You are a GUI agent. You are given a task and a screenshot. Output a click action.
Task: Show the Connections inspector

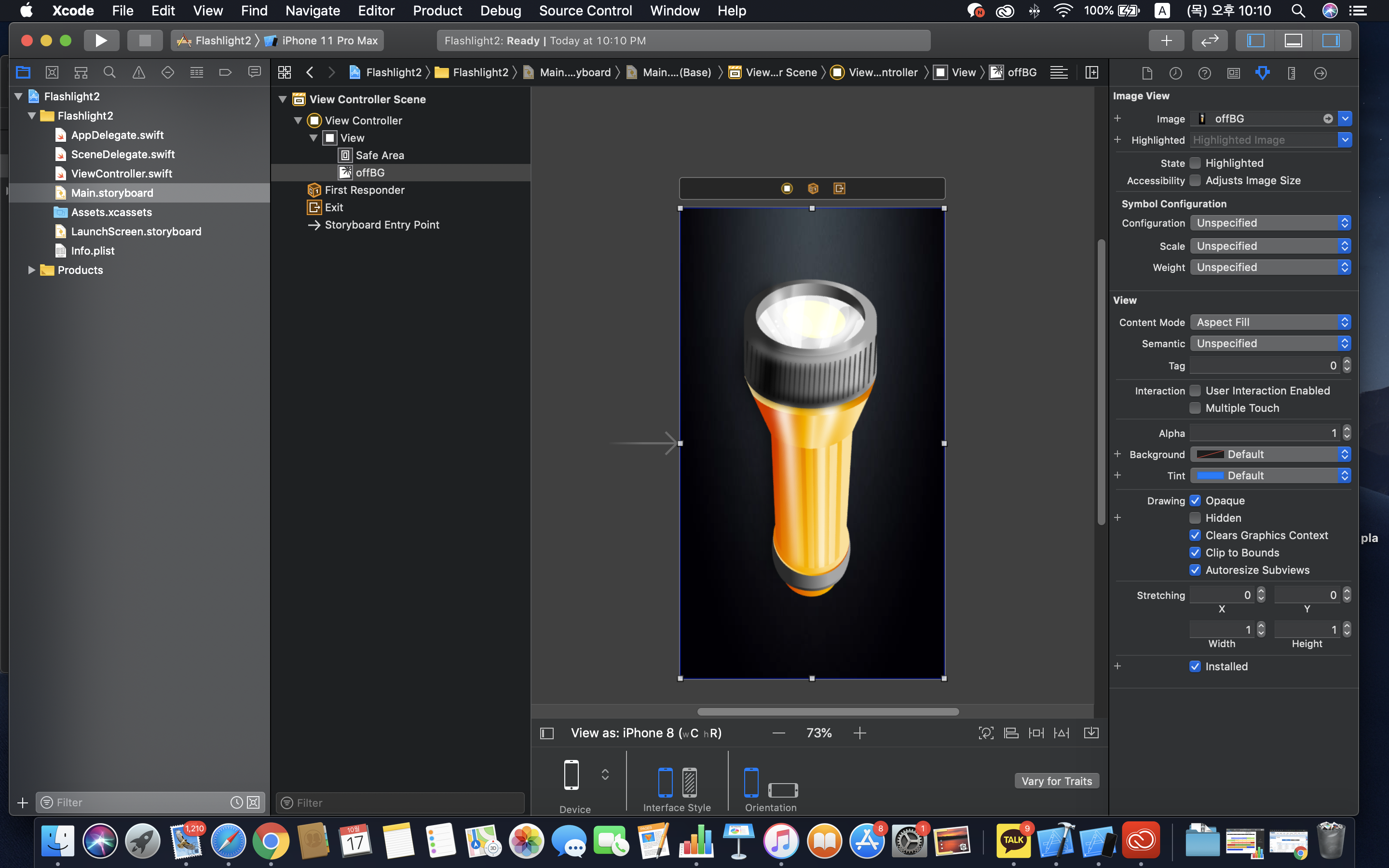1320,73
